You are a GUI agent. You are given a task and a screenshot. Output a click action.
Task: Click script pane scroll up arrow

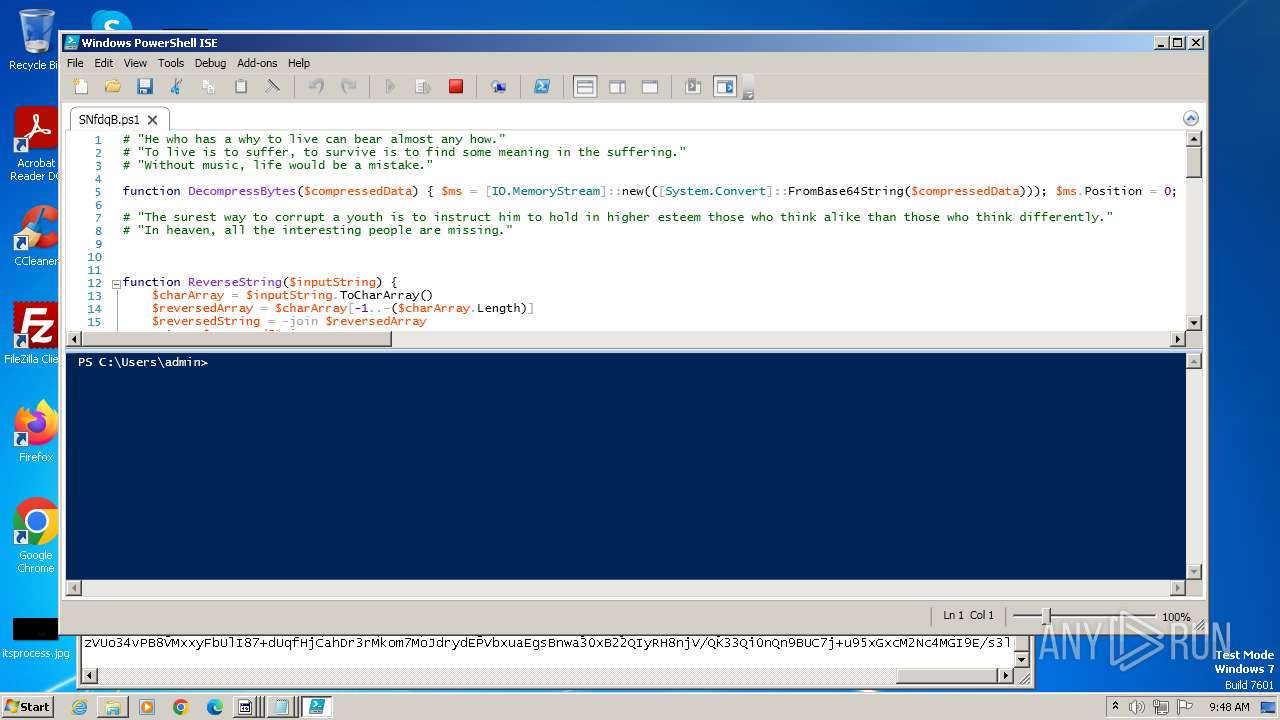1193,138
